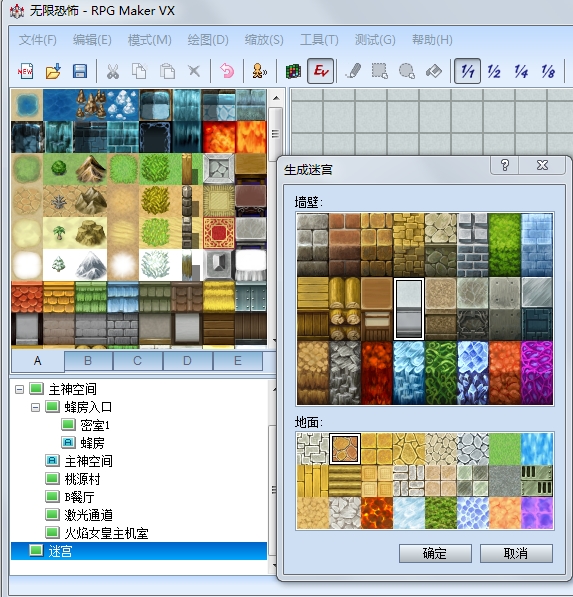Choose the purple crystal vine wall tile

[x=537, y=373]
